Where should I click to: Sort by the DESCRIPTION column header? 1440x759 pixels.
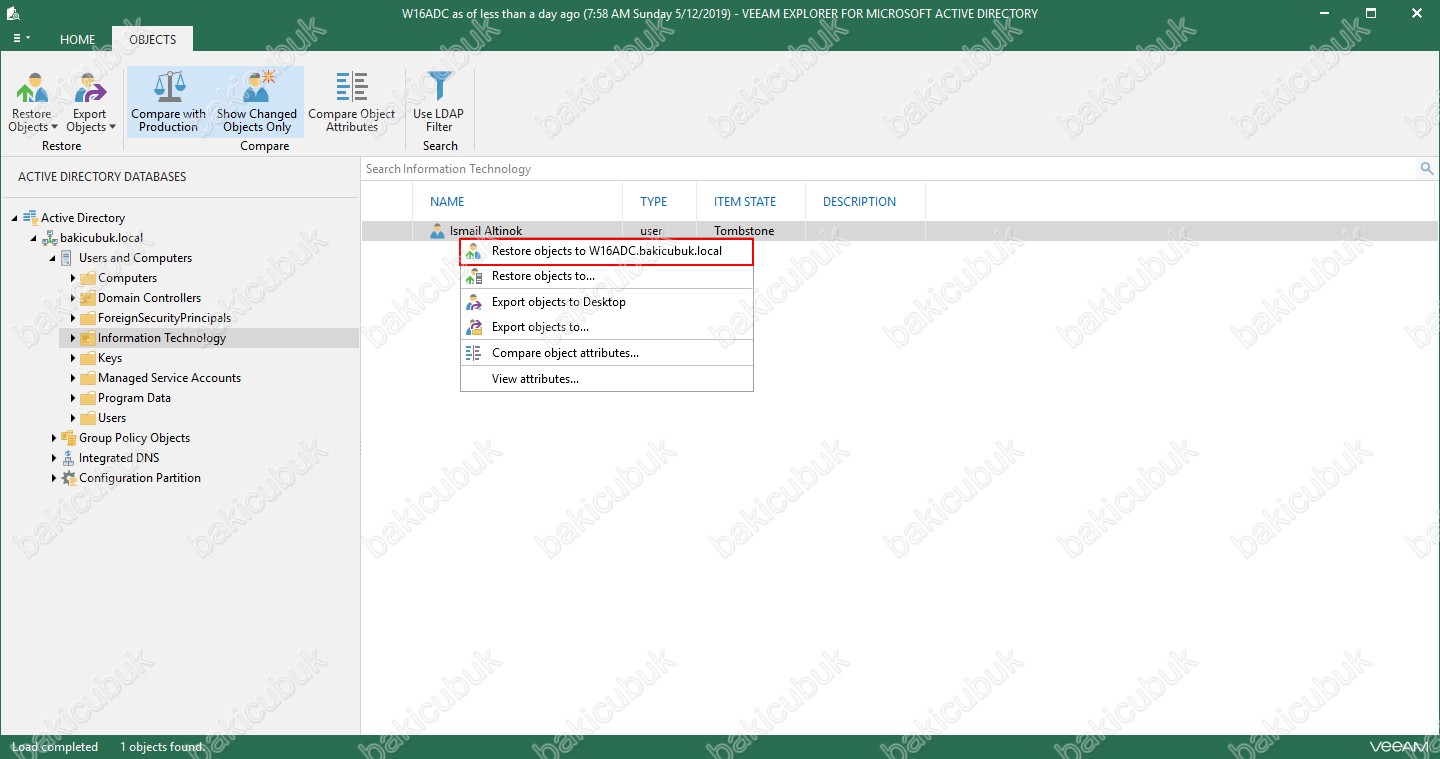click(859, 201)
